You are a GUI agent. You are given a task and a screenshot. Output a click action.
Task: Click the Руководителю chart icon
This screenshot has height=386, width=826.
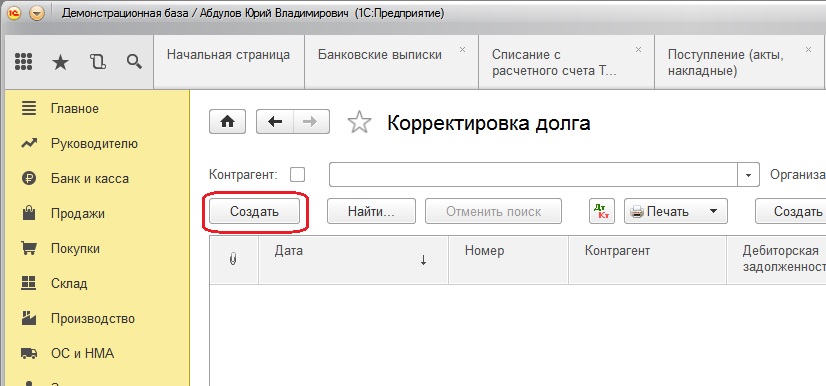[x=28, y=143]
